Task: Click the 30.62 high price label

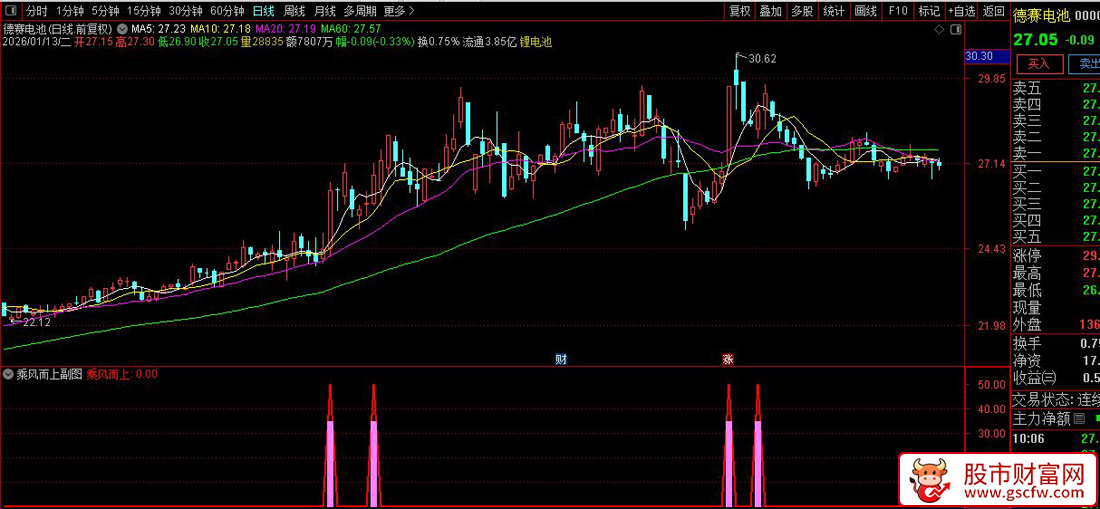Action: [762, 59]
